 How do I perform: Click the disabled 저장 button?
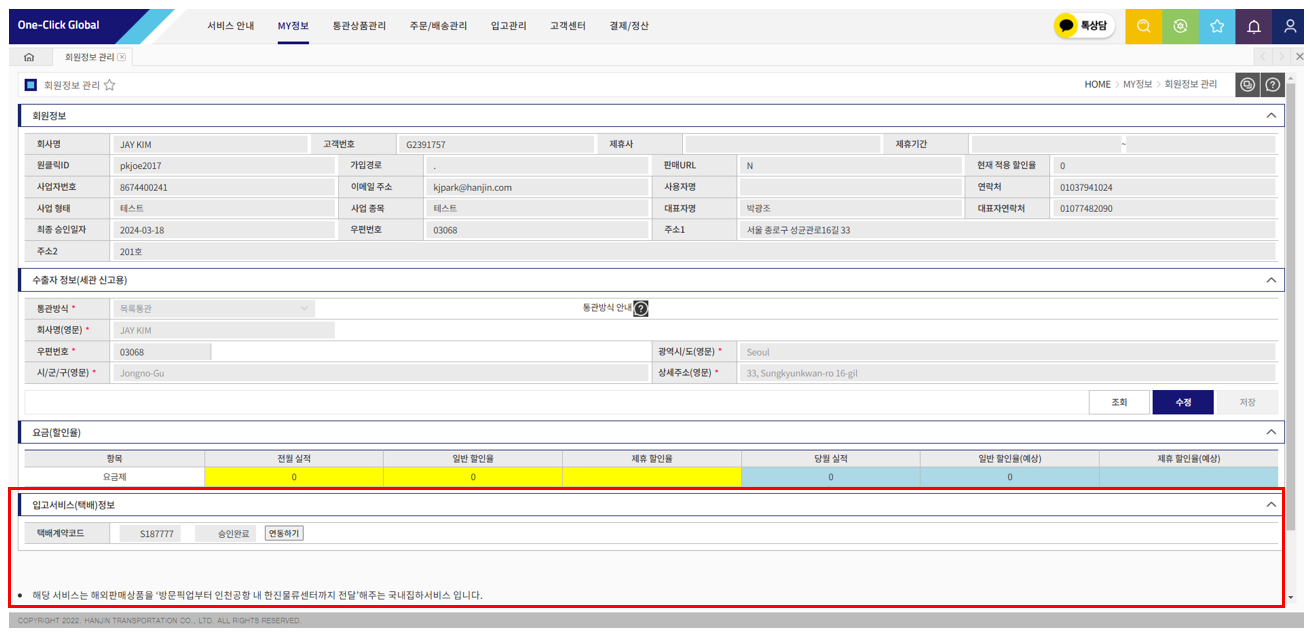point(1247,402)
